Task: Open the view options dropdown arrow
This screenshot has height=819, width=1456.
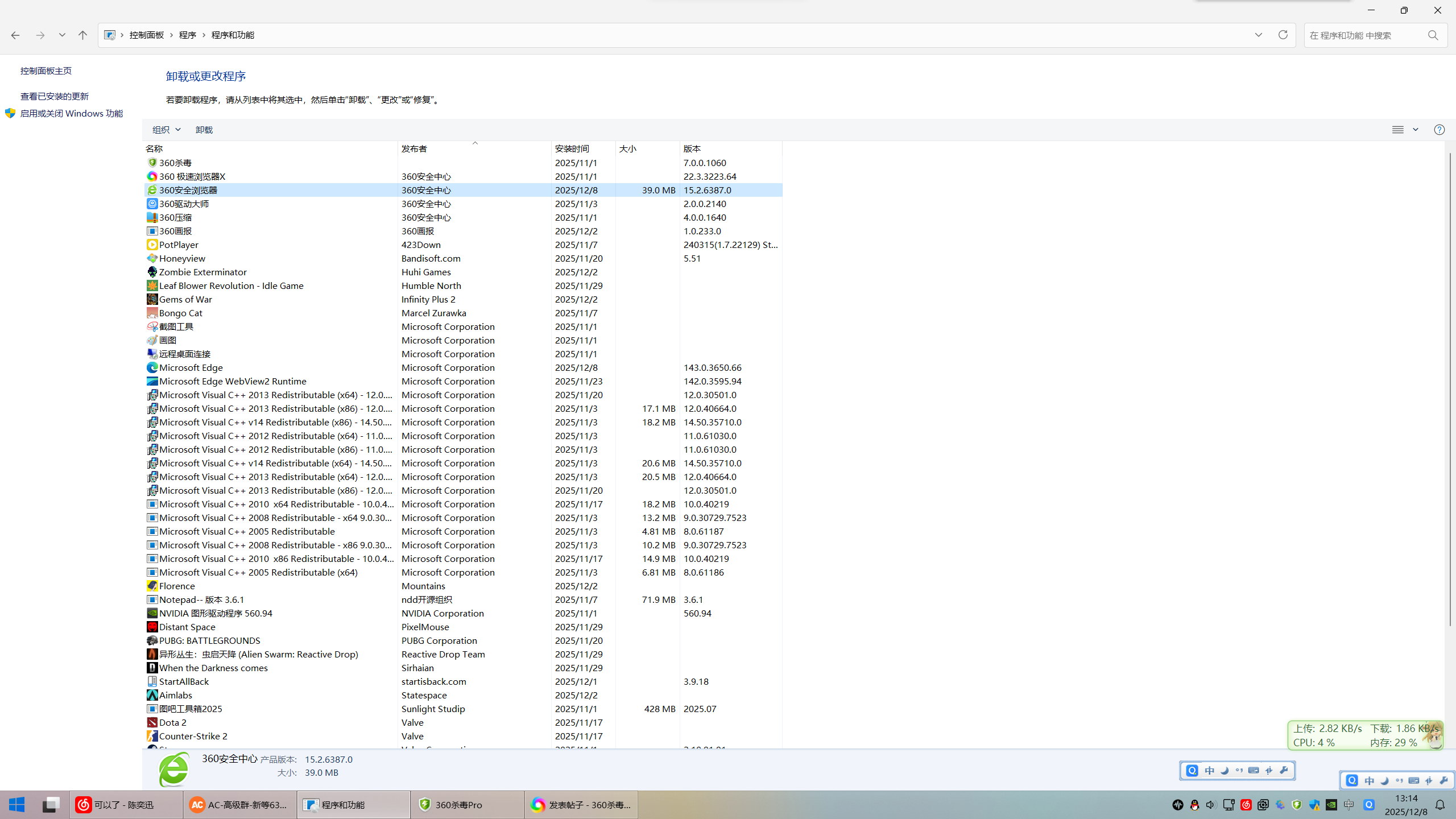Action: (1416, 130)
